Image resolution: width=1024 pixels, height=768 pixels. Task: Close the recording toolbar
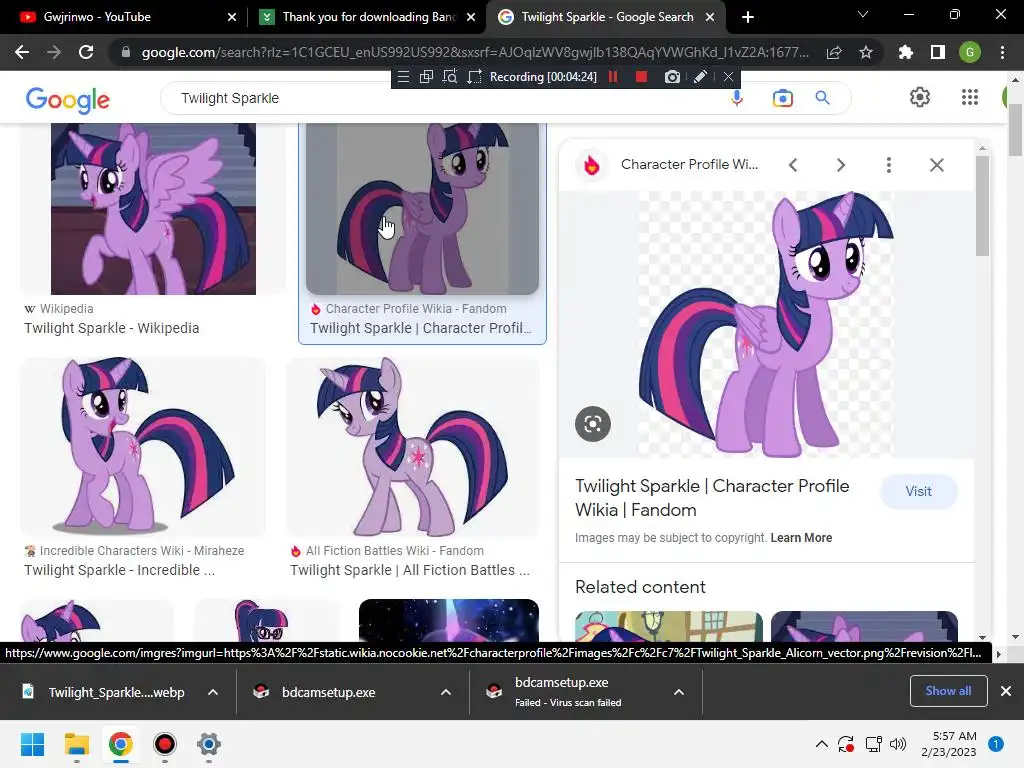click(x=728, y=77)
